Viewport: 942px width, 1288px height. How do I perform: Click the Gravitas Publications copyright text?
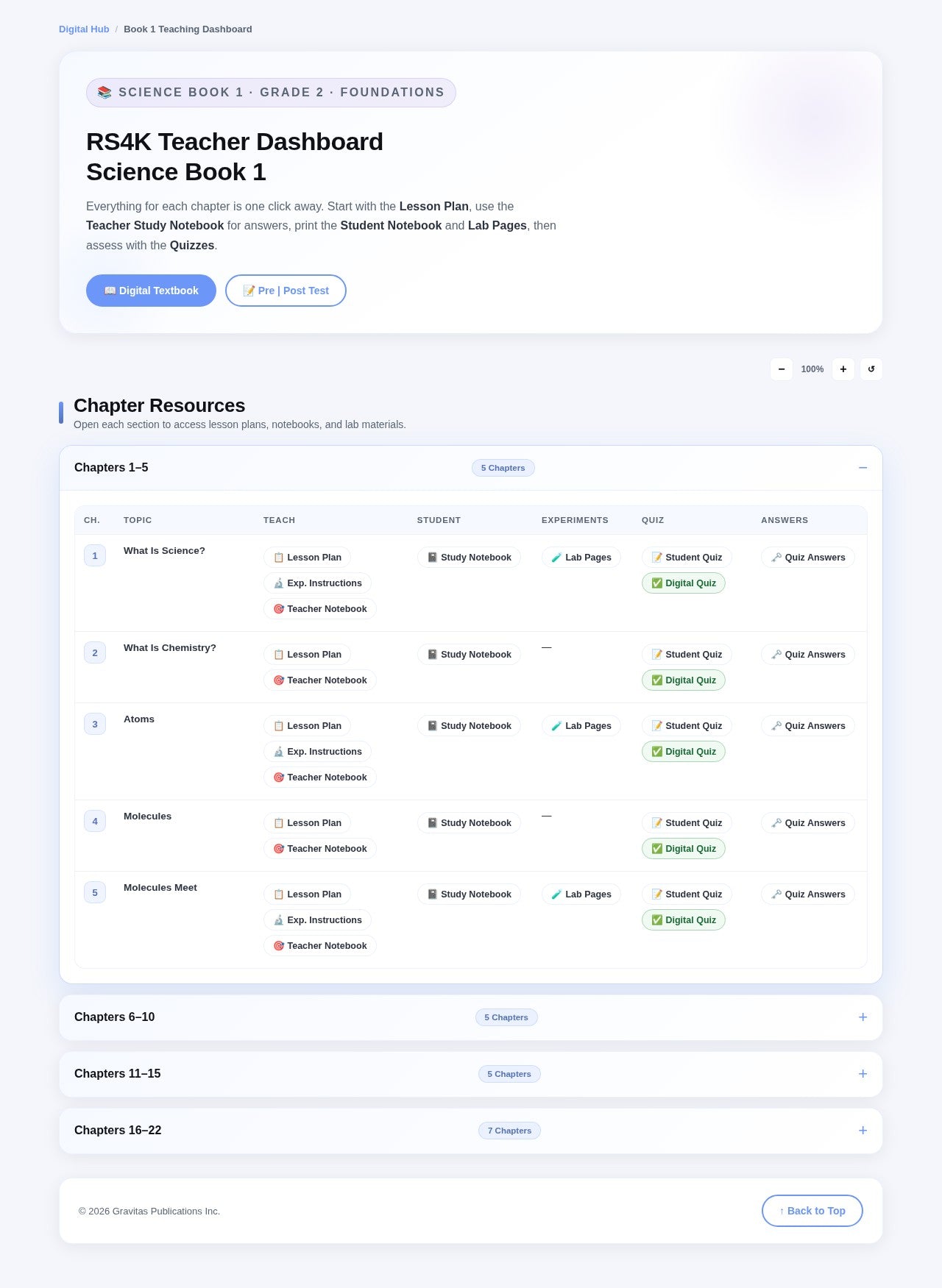point(149,1211)
